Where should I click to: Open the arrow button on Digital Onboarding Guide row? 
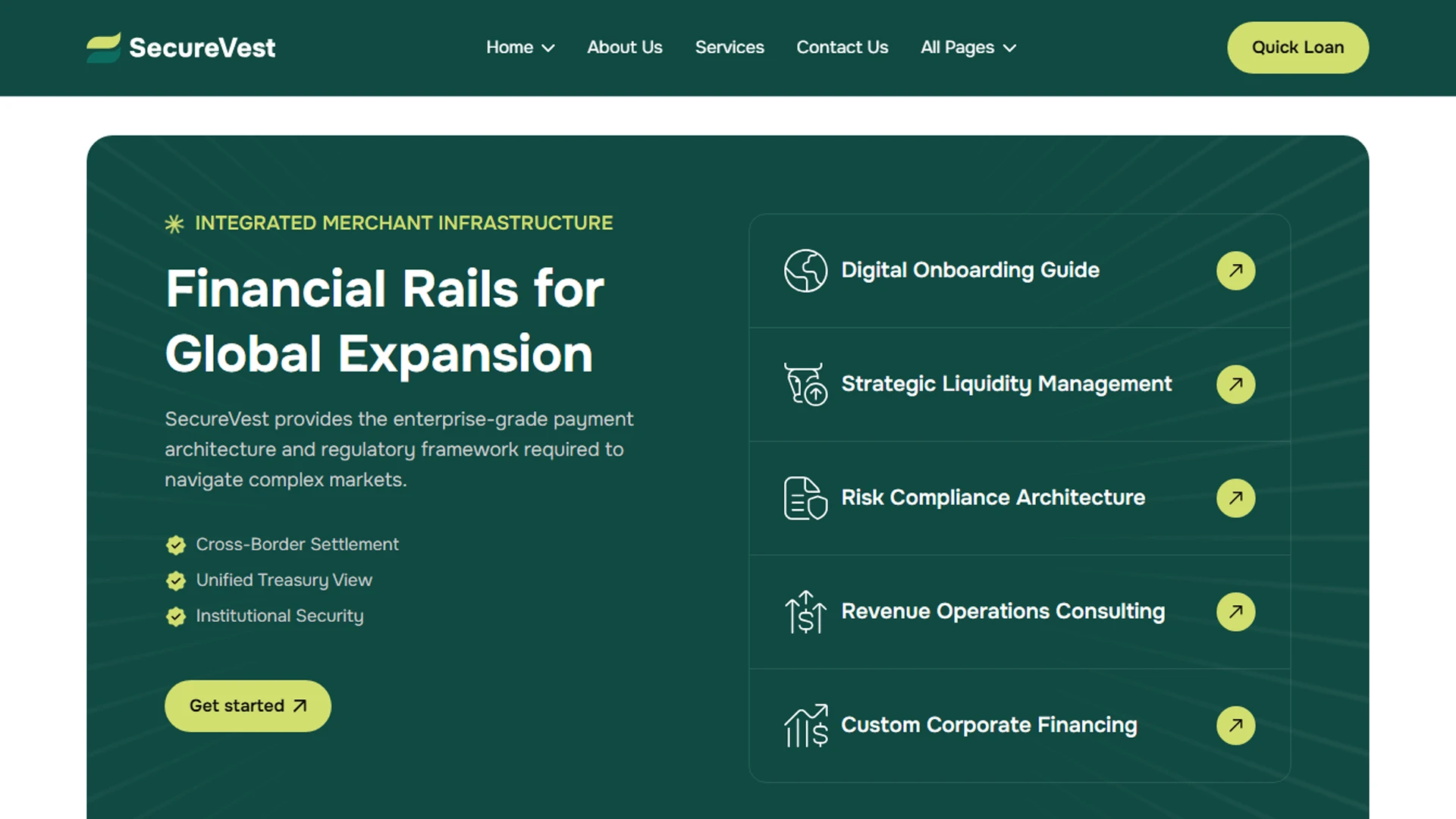tap(1235, 271)
